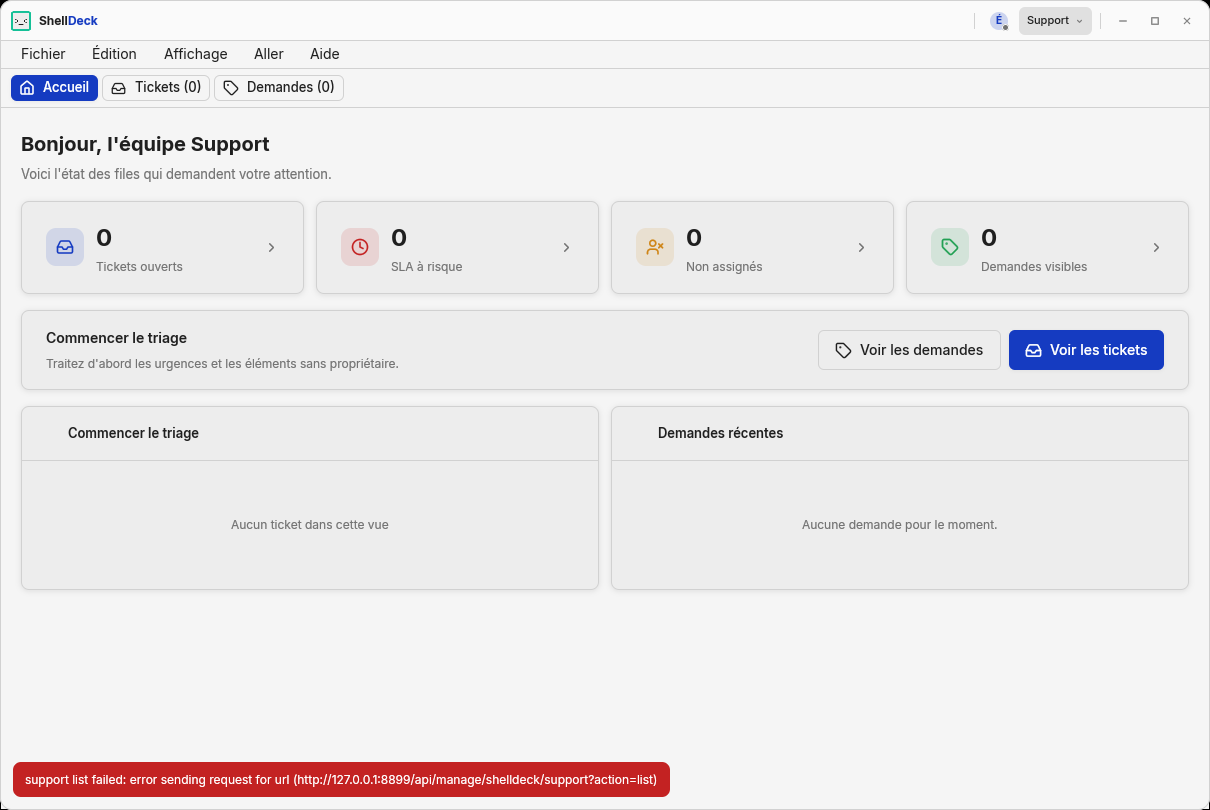This screenshot has width=1210, height=810.
Task: Open the Aller menu
Action: [269, 54]
